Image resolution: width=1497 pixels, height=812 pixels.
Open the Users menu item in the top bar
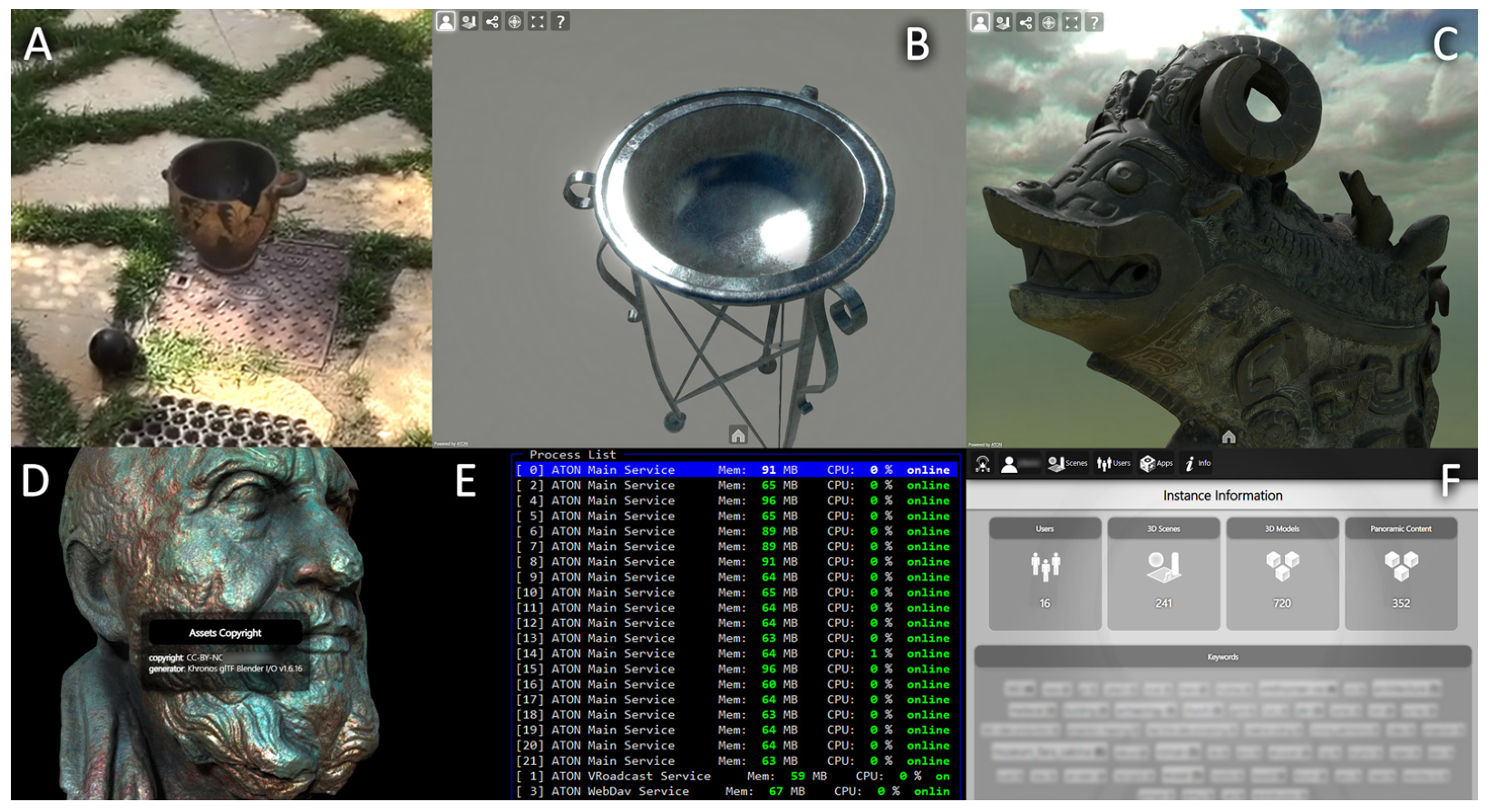pyautogui.click(x=1113, y=464)
